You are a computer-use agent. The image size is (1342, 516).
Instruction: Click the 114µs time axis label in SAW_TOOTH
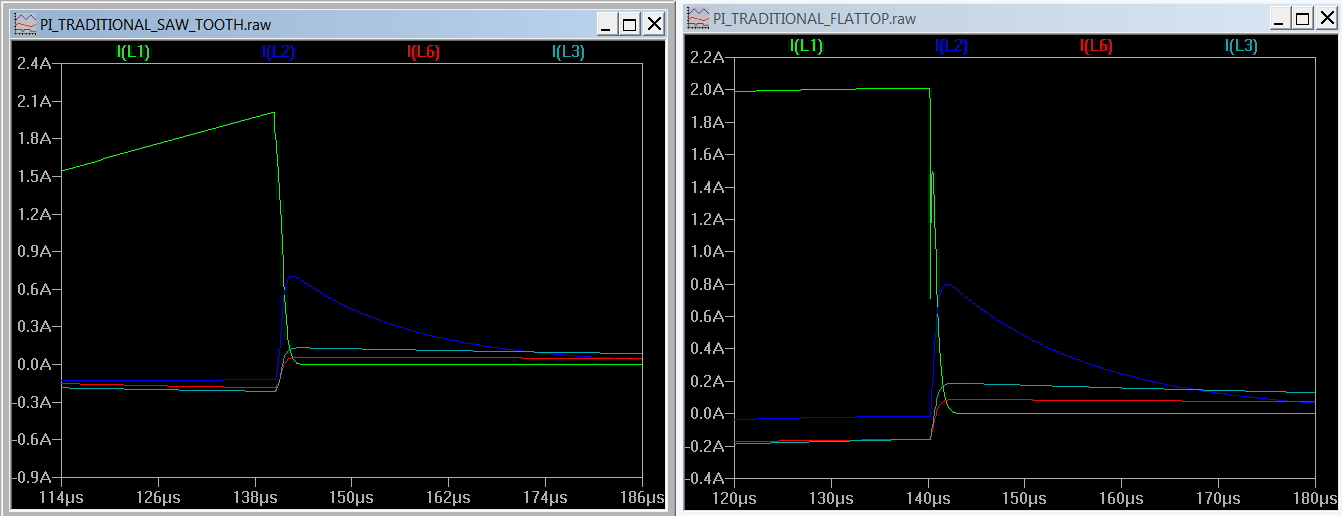tap(62, 497)
